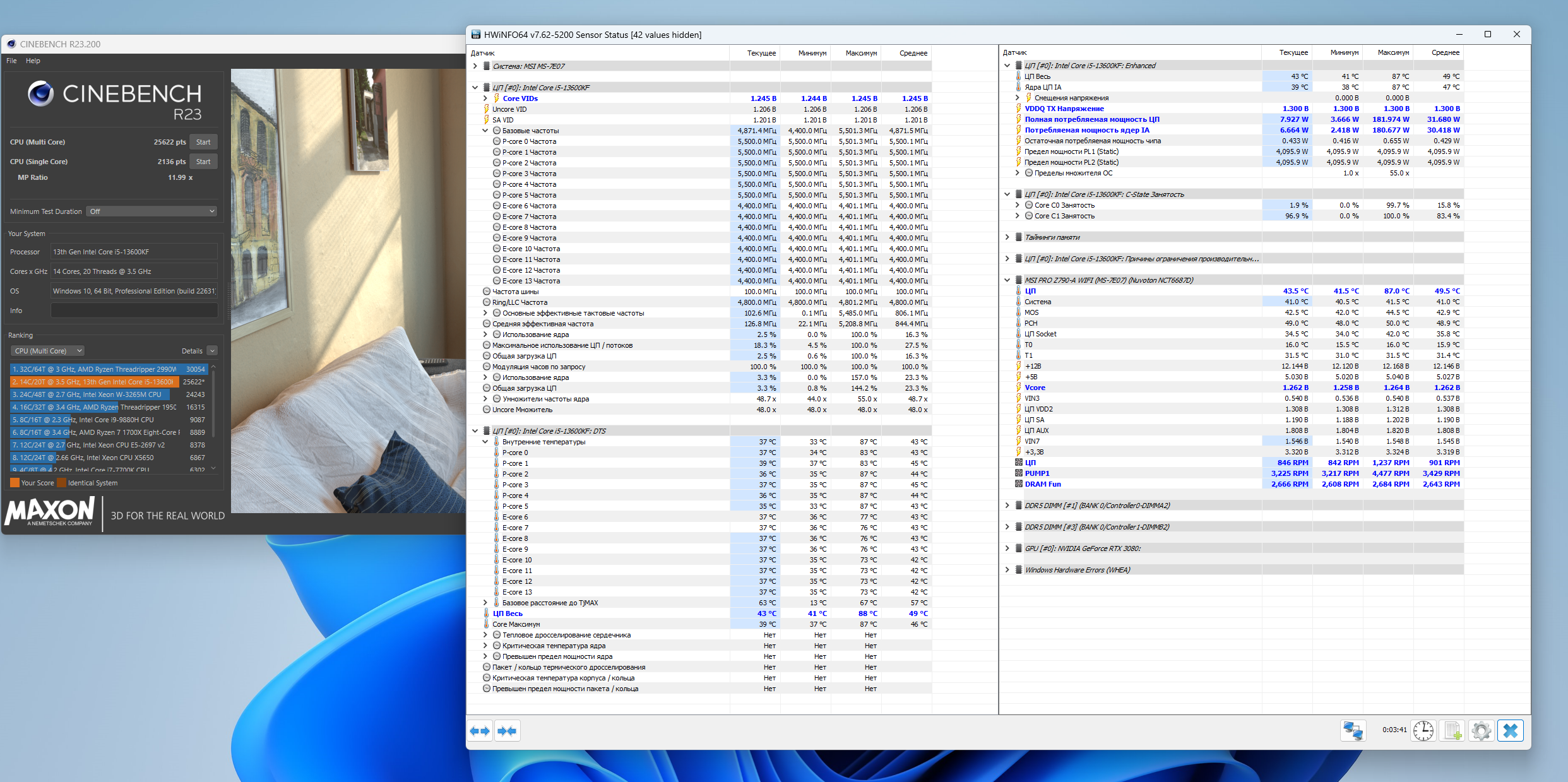Click the expand columns double-arrow icon
This screenshot has width=1568, height=782.
pos(480,731)
